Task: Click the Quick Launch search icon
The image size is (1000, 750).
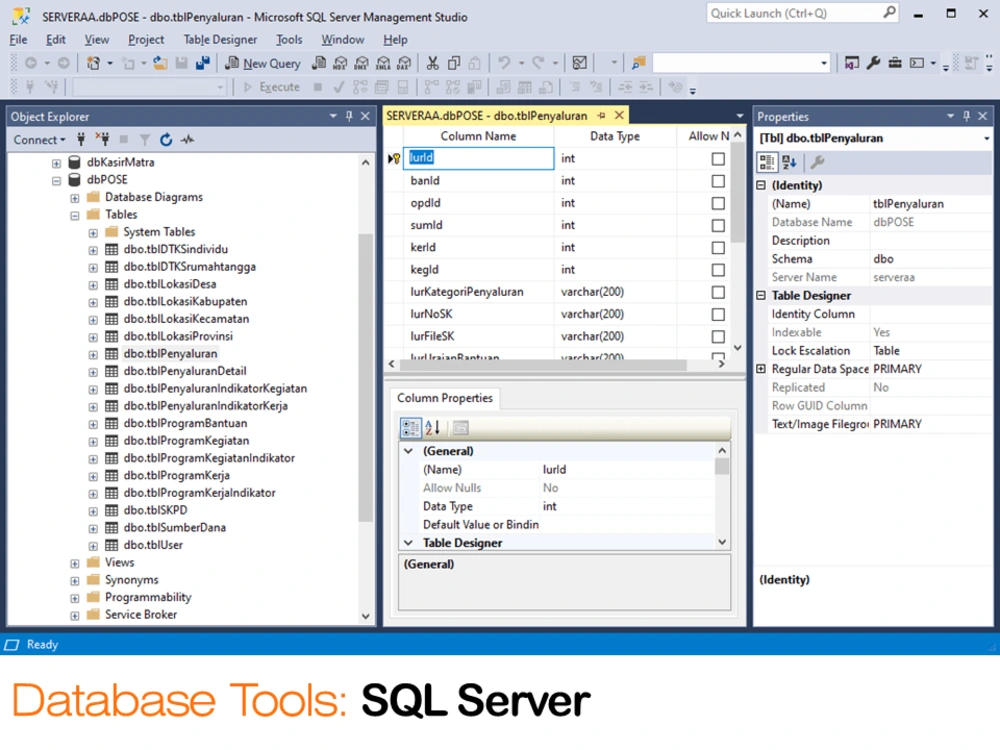Action: click(x=889, y=13)
